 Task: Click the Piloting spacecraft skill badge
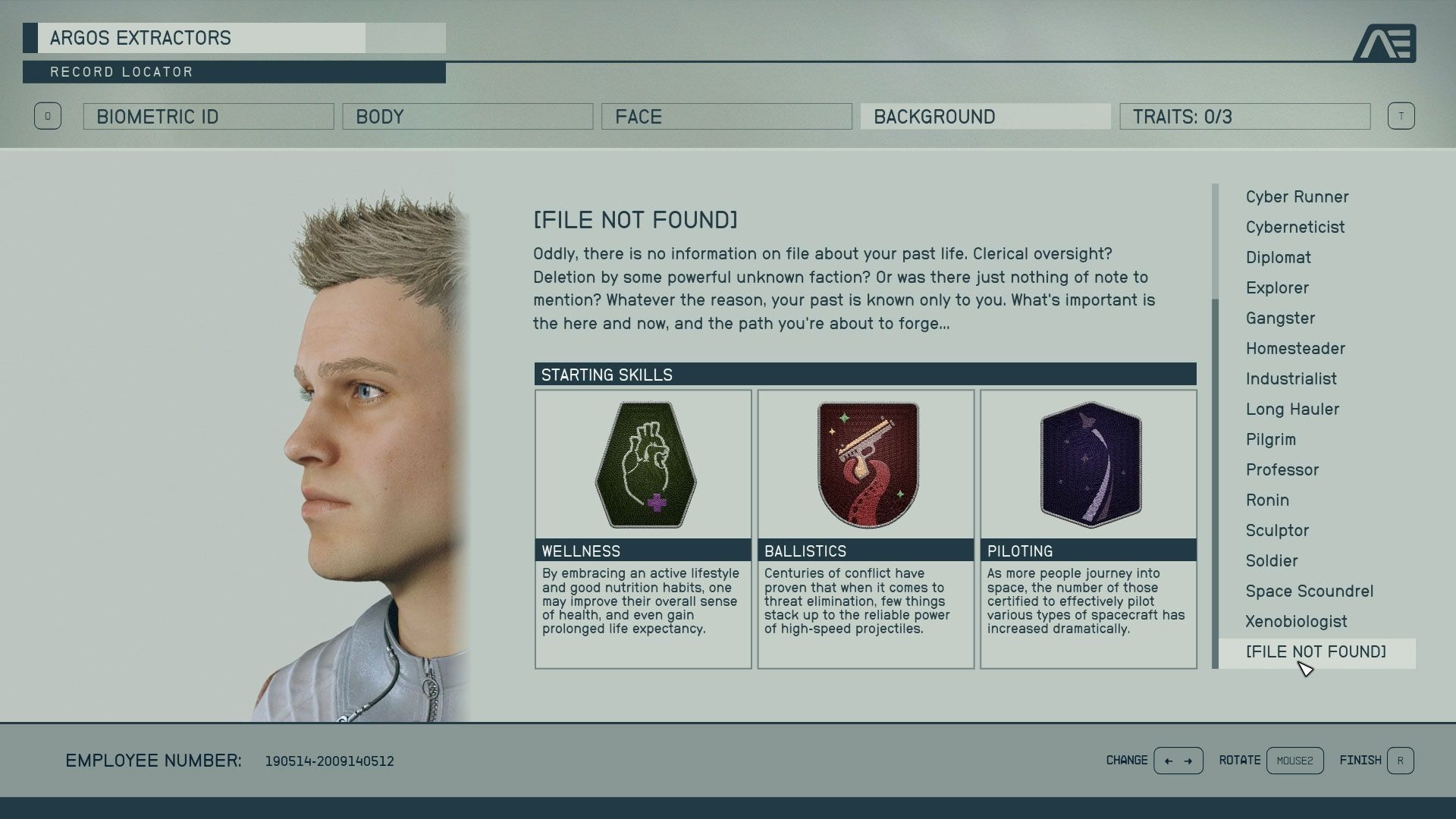point(1090,465)
